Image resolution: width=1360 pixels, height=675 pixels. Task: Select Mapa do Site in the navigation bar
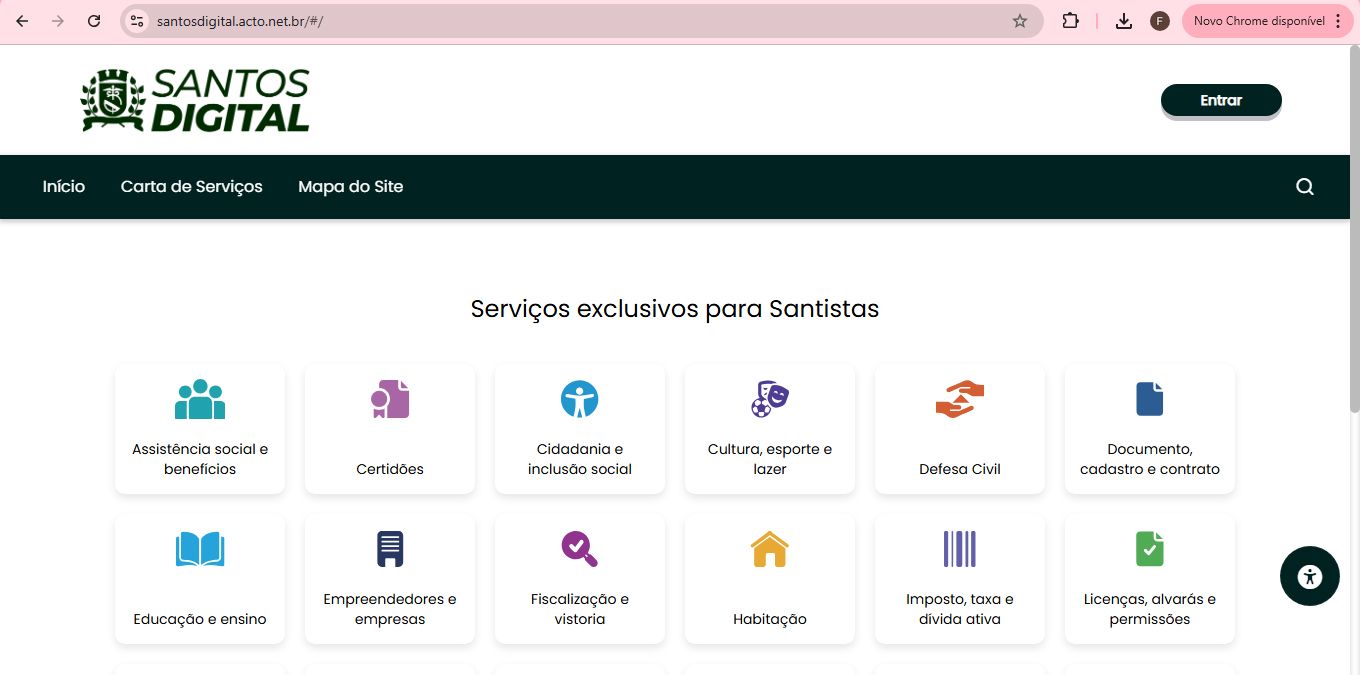click(350, 186)
